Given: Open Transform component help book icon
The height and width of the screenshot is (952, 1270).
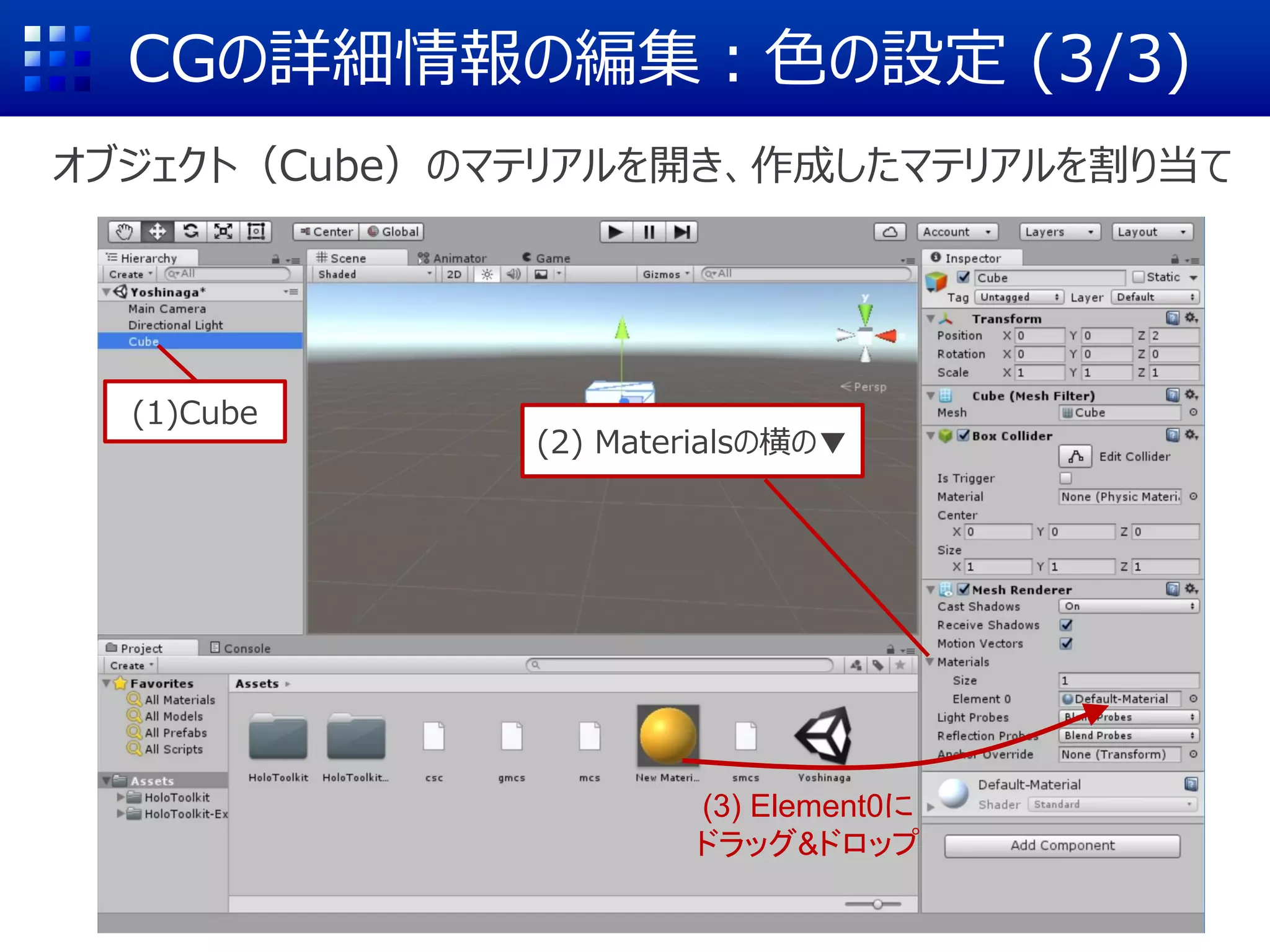Looking at the screenshot, I should point(1173,318).
